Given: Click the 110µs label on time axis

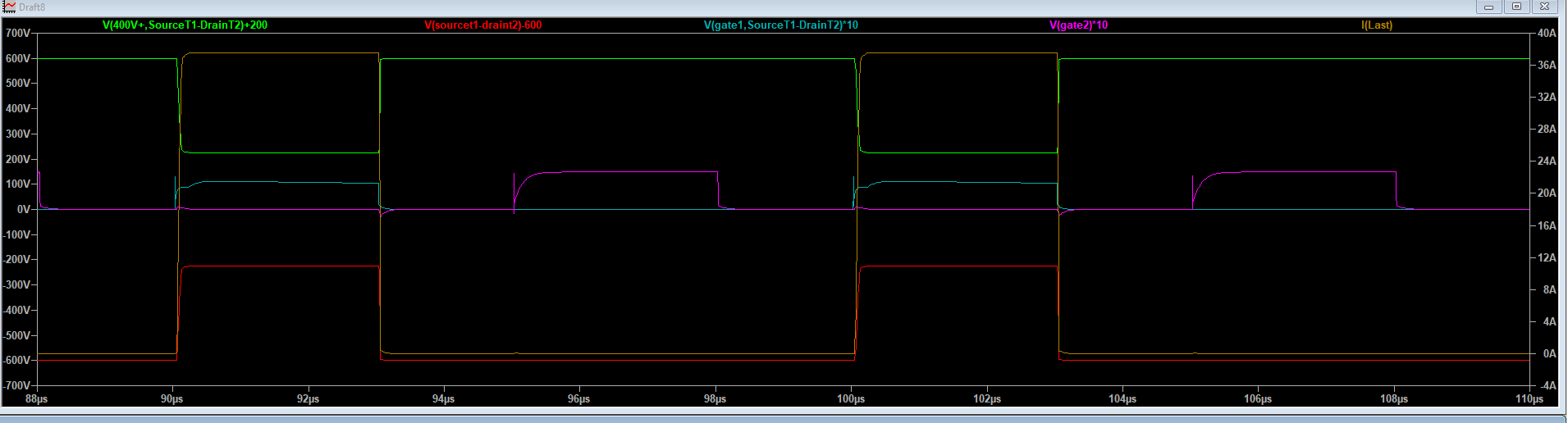Looking at the screenshot, I should click(x=1529, y=399).
